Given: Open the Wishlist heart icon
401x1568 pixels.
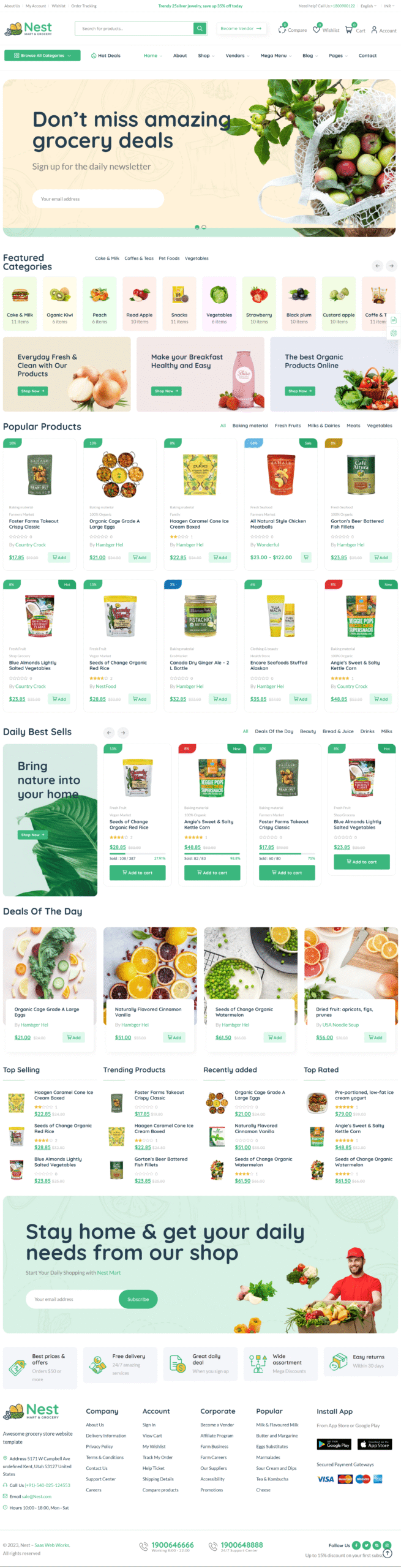Looking at the screenshot, I should pyautogui.click(x=317, y=29).
